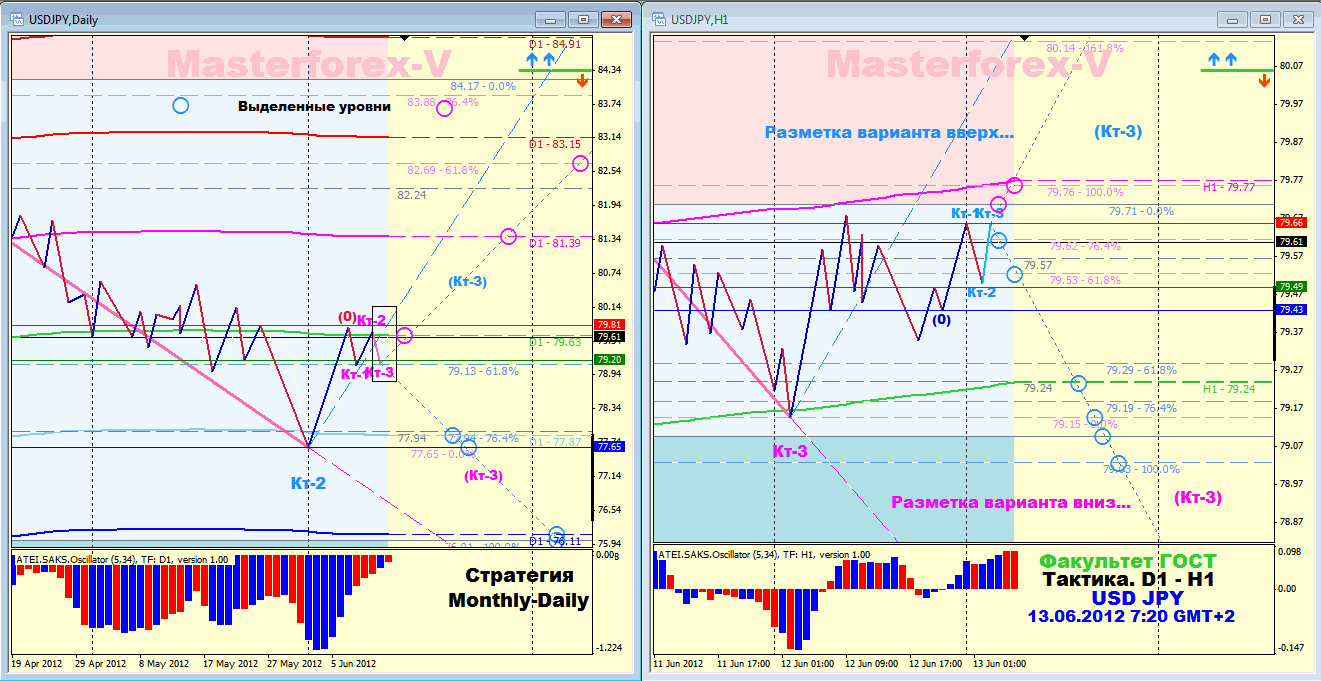Select the Monthly-Daily text label
The height and width of the screenshot is (681, 1321).
[x=519, y=601]
